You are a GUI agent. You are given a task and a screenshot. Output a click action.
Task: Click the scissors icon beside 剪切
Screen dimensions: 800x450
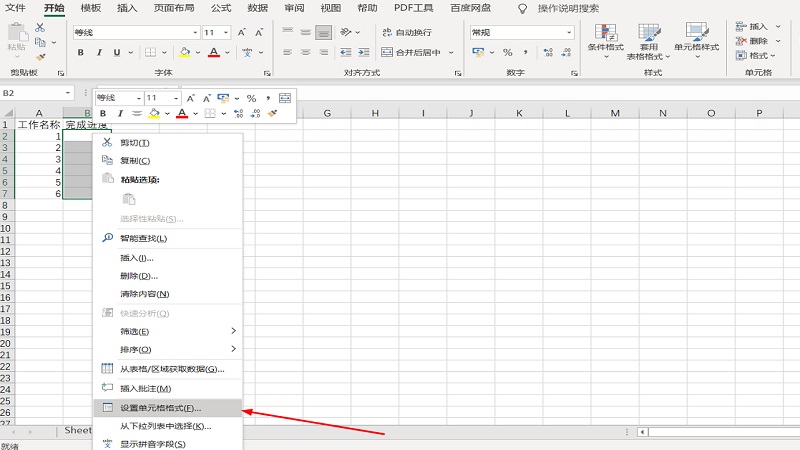109,142
